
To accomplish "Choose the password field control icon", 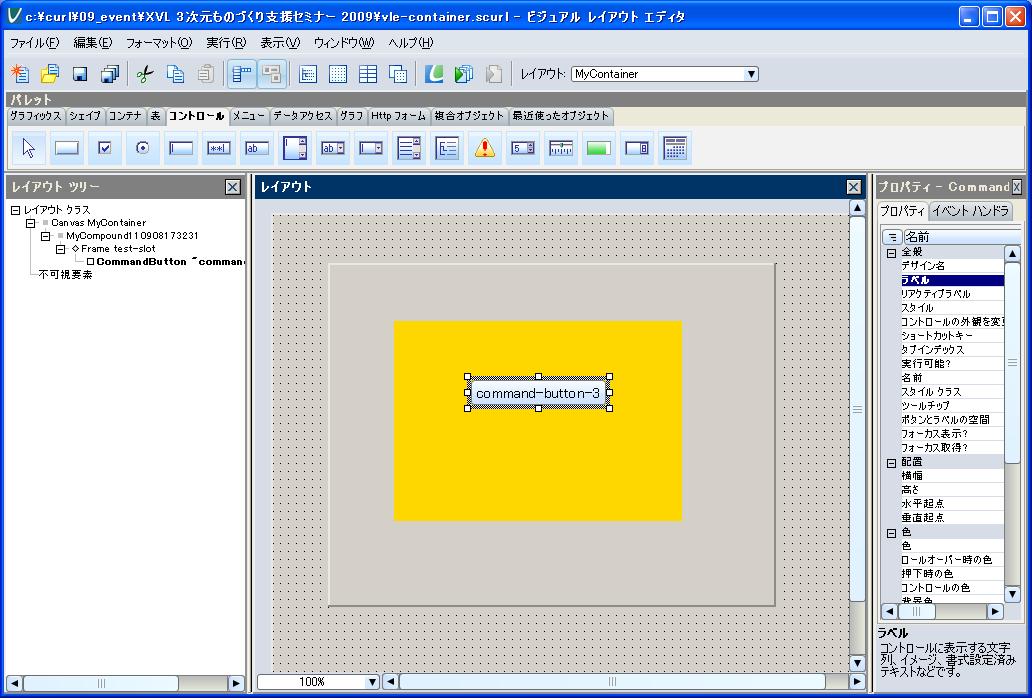I will [219, 148].
